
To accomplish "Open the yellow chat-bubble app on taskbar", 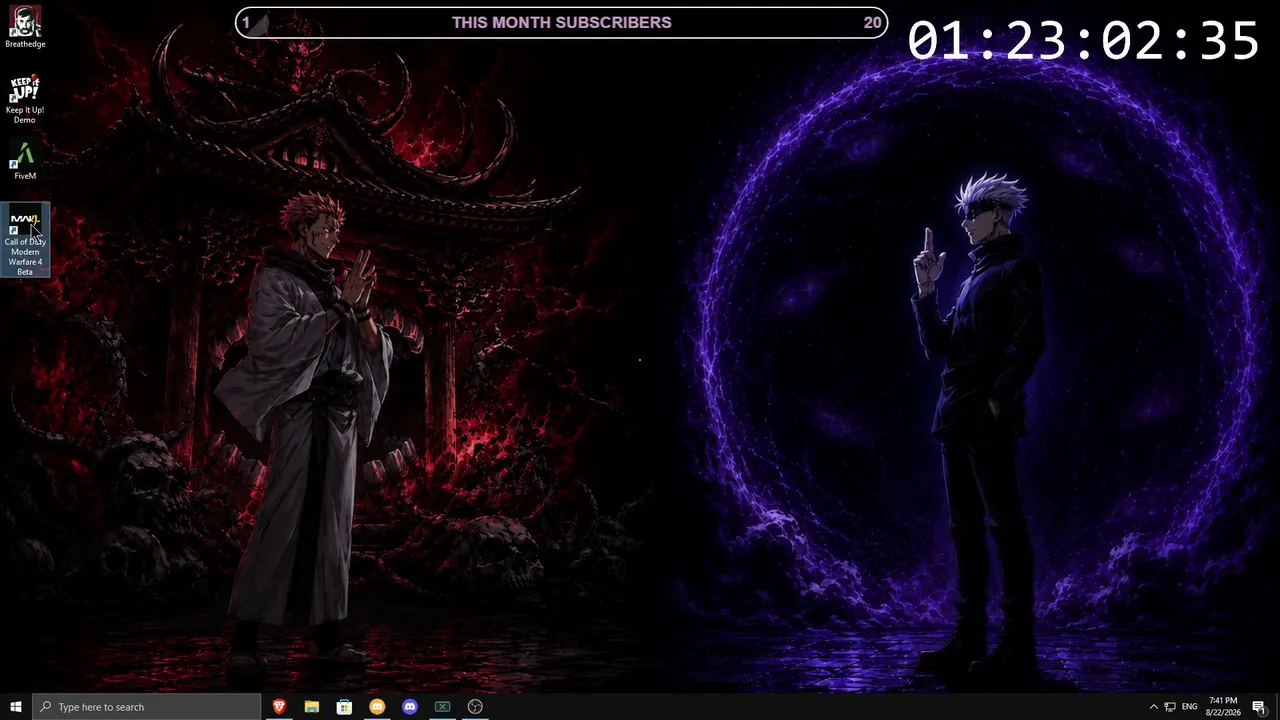I will pos(377,707).
